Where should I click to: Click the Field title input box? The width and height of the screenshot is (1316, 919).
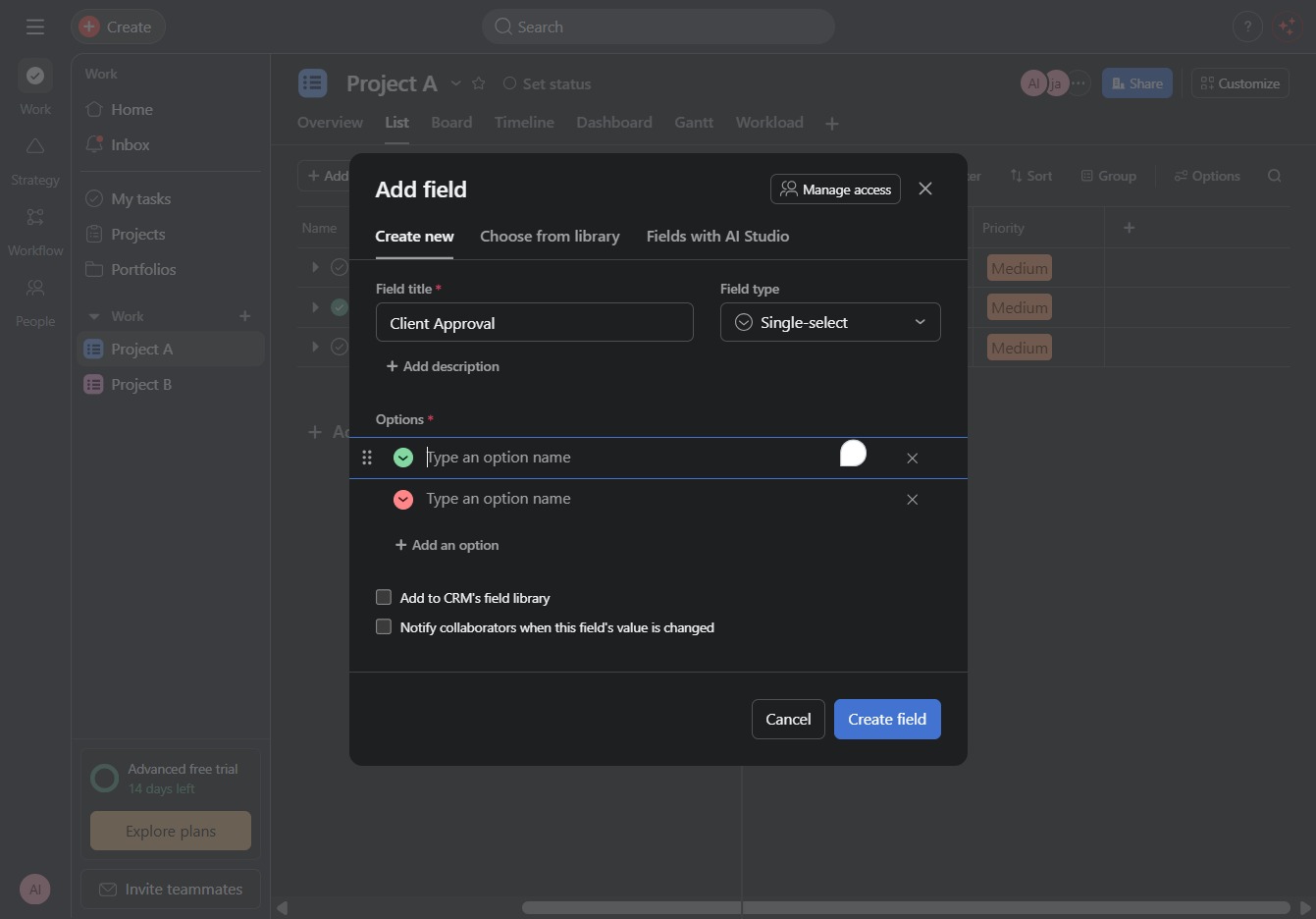535,322
